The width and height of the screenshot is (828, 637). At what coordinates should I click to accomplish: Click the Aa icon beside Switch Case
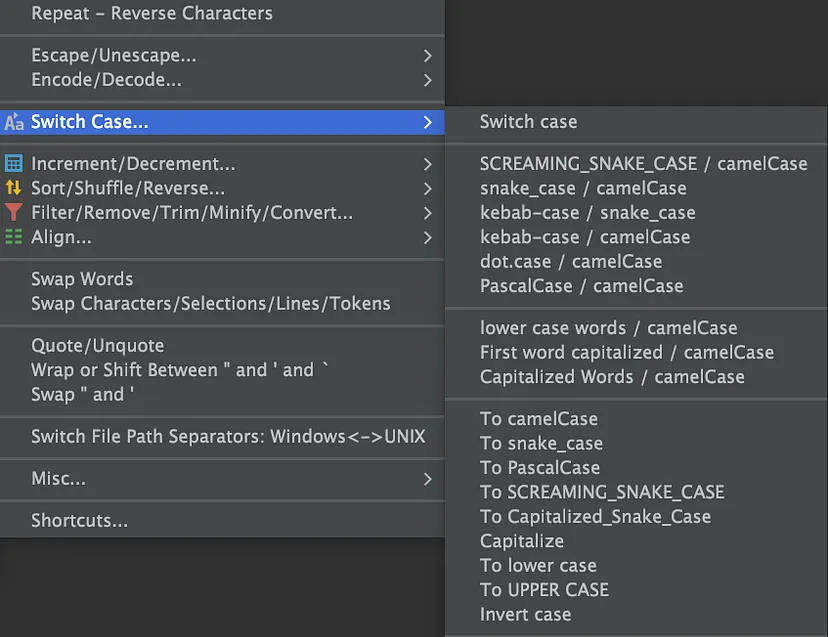[x=14, y=123]
